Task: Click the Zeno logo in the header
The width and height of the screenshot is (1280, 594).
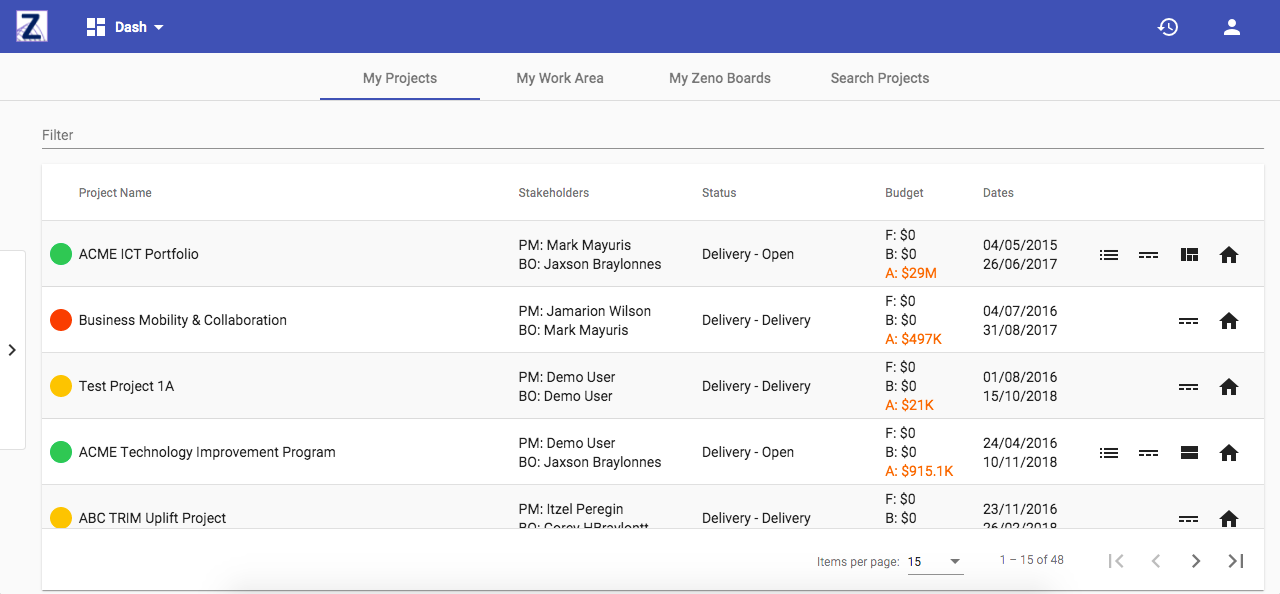Action: [x=31, y=26]
